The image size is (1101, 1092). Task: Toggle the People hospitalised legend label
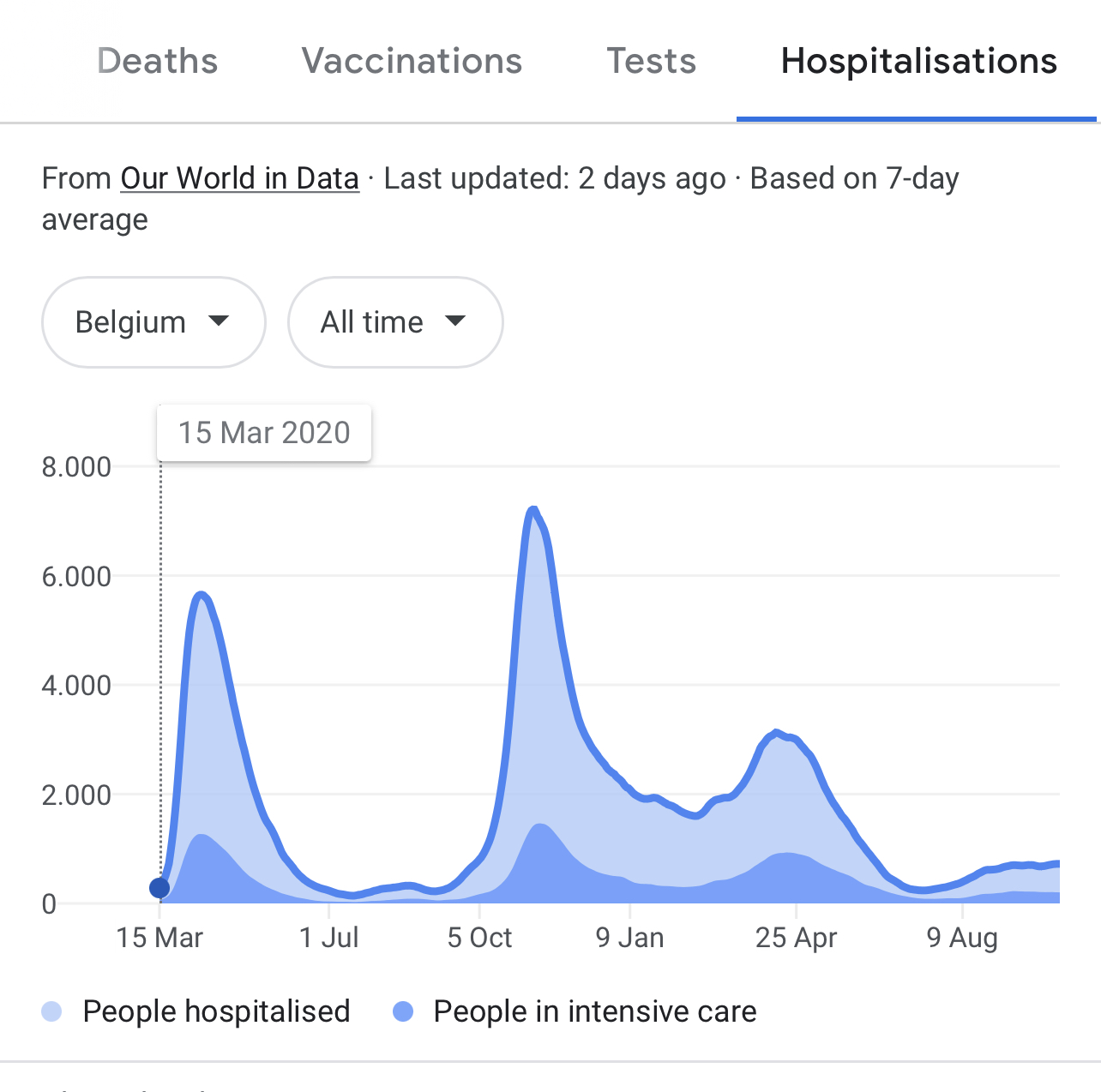pos(216,1011)
